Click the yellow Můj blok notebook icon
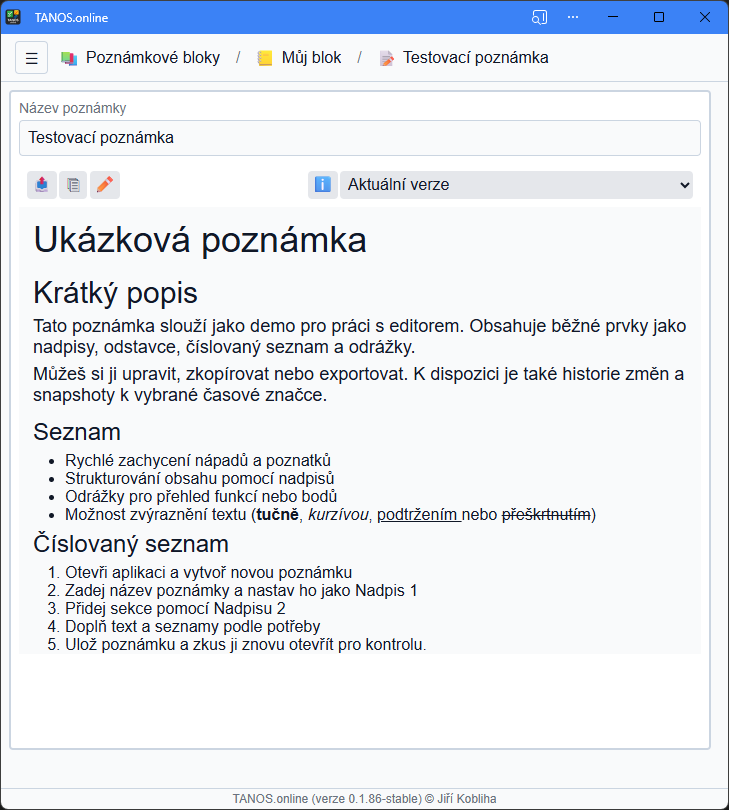The height and width of the screenshot is (810, 729). [265, 58]
